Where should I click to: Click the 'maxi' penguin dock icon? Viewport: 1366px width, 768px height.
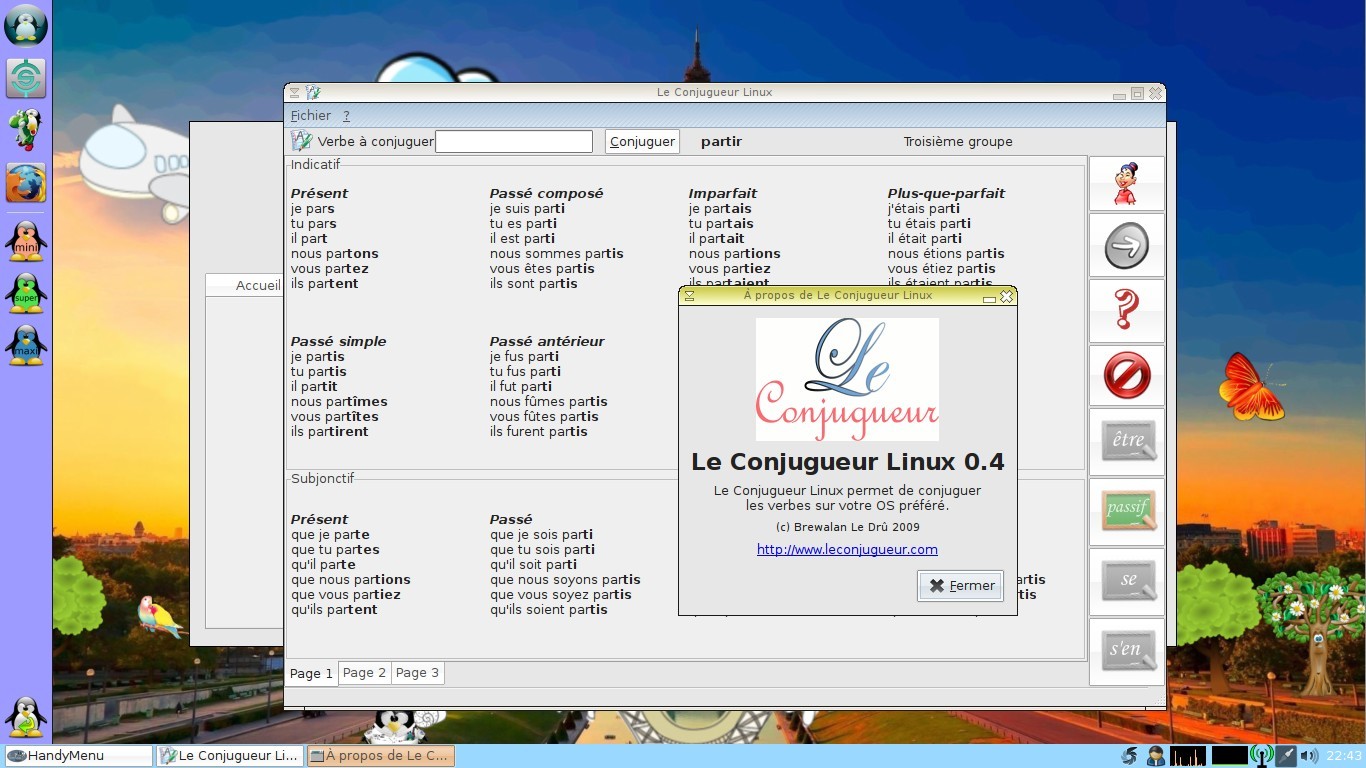click(x=26, y=345)
